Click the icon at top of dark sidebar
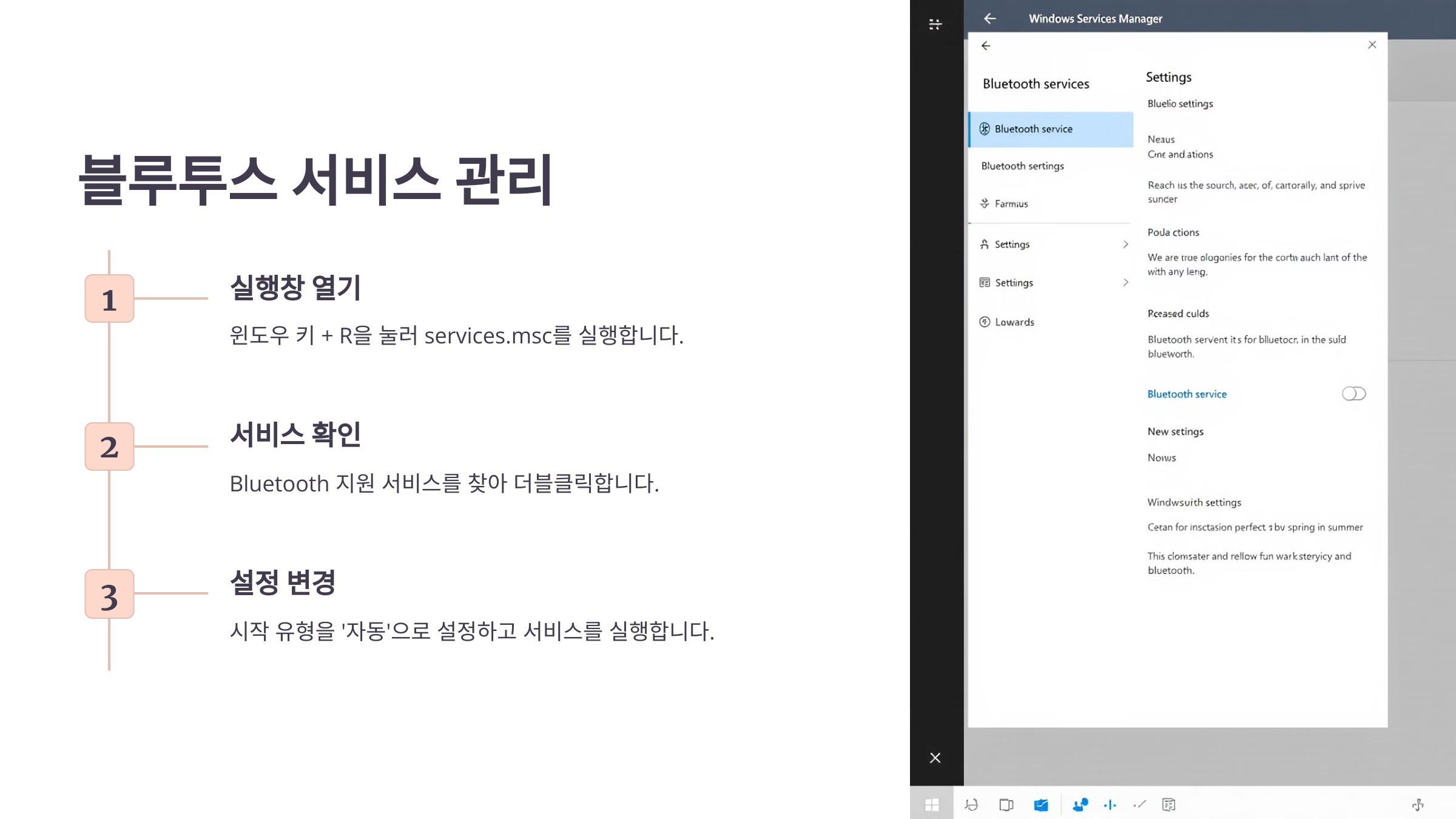Screen dimensions: 1456x819 tap(935, 24)
